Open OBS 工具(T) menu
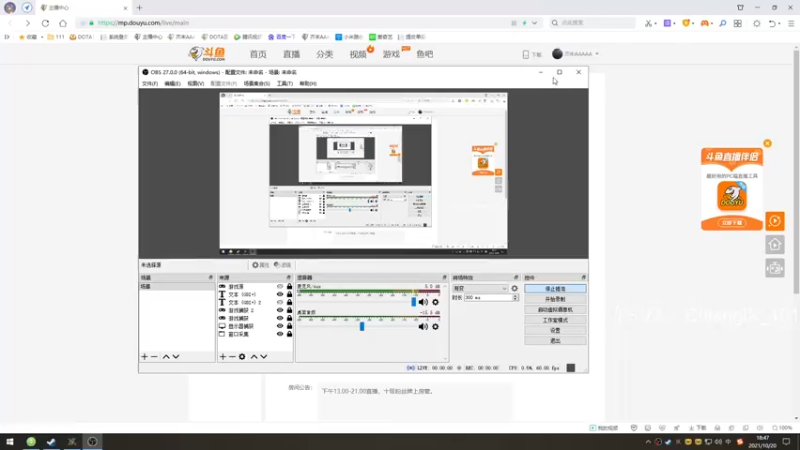The height and width of the screenshot is (450, 800). (x=285, y=83)
